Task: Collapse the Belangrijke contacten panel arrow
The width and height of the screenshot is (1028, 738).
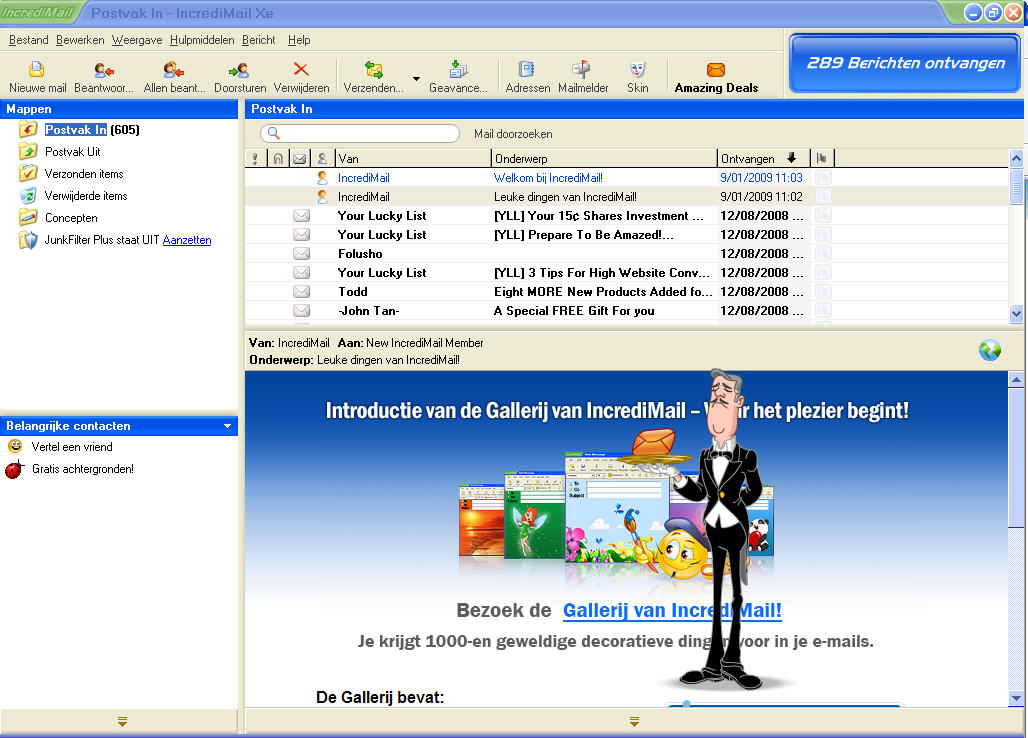Action: click(x=227, y=426)
